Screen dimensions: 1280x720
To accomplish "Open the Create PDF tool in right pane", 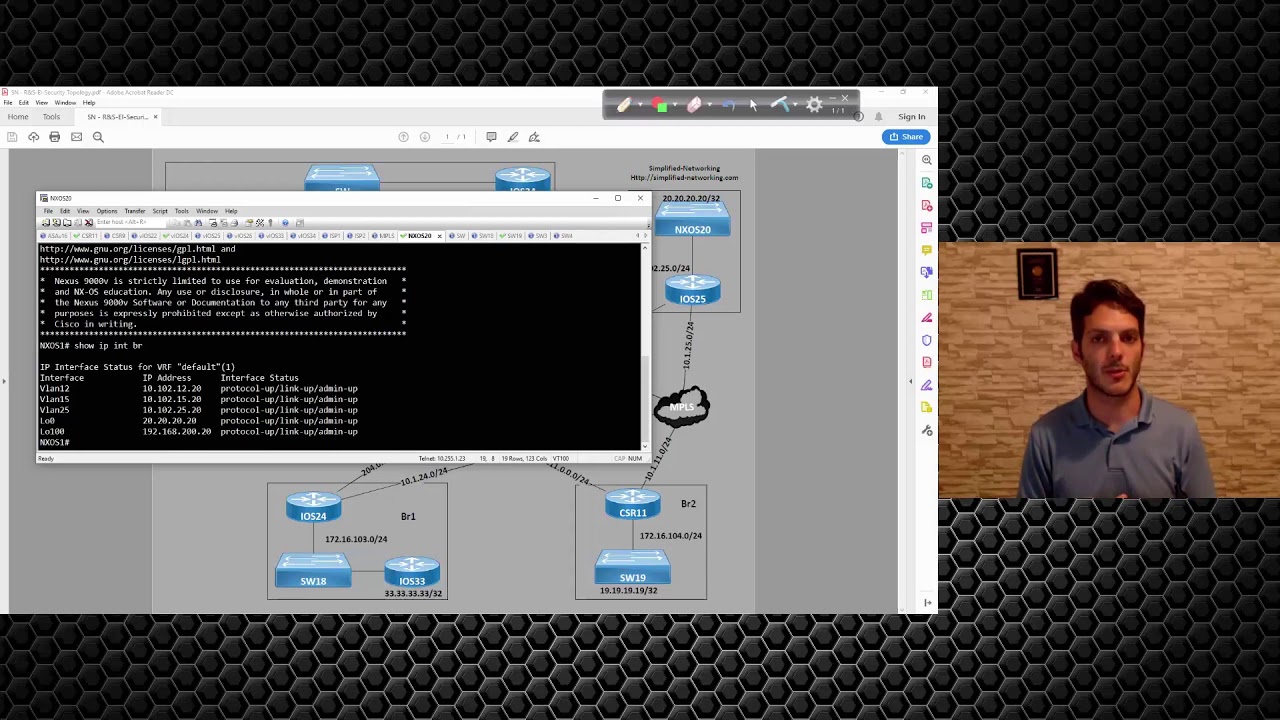I will pyautogui.click(x=927, y=206).
